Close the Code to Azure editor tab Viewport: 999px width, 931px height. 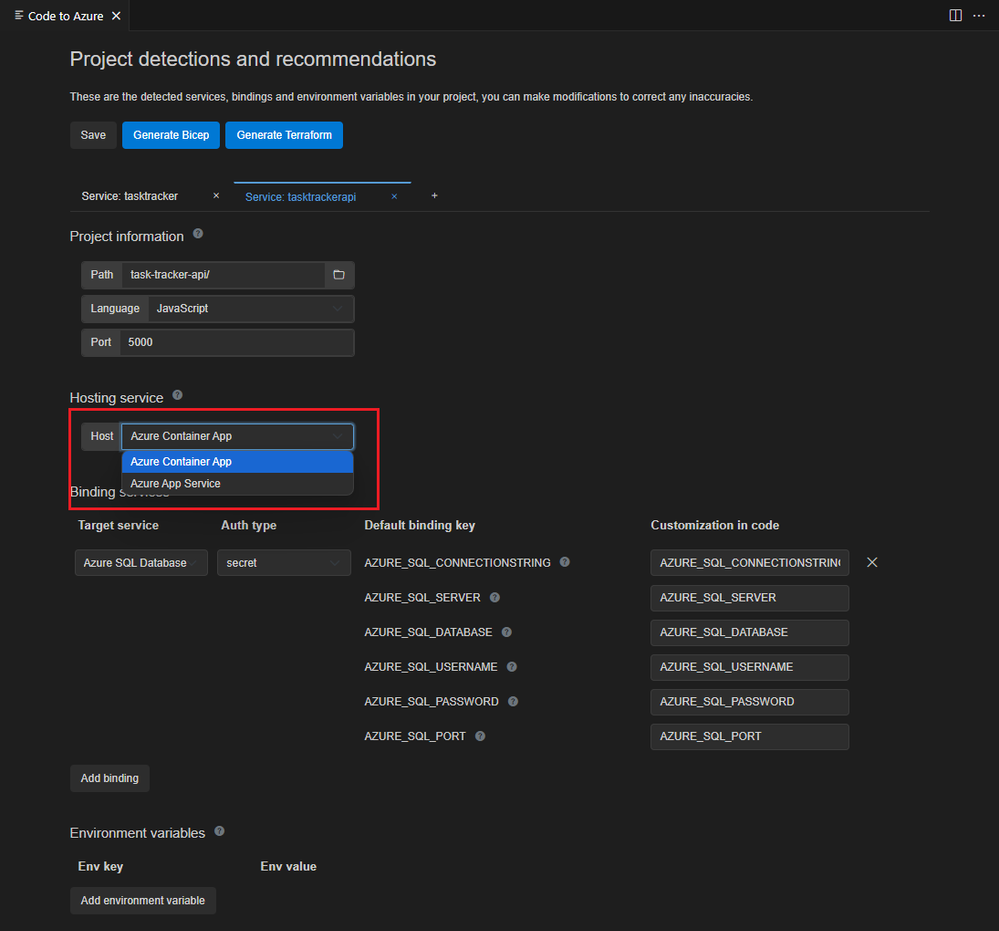coord(116,16)
